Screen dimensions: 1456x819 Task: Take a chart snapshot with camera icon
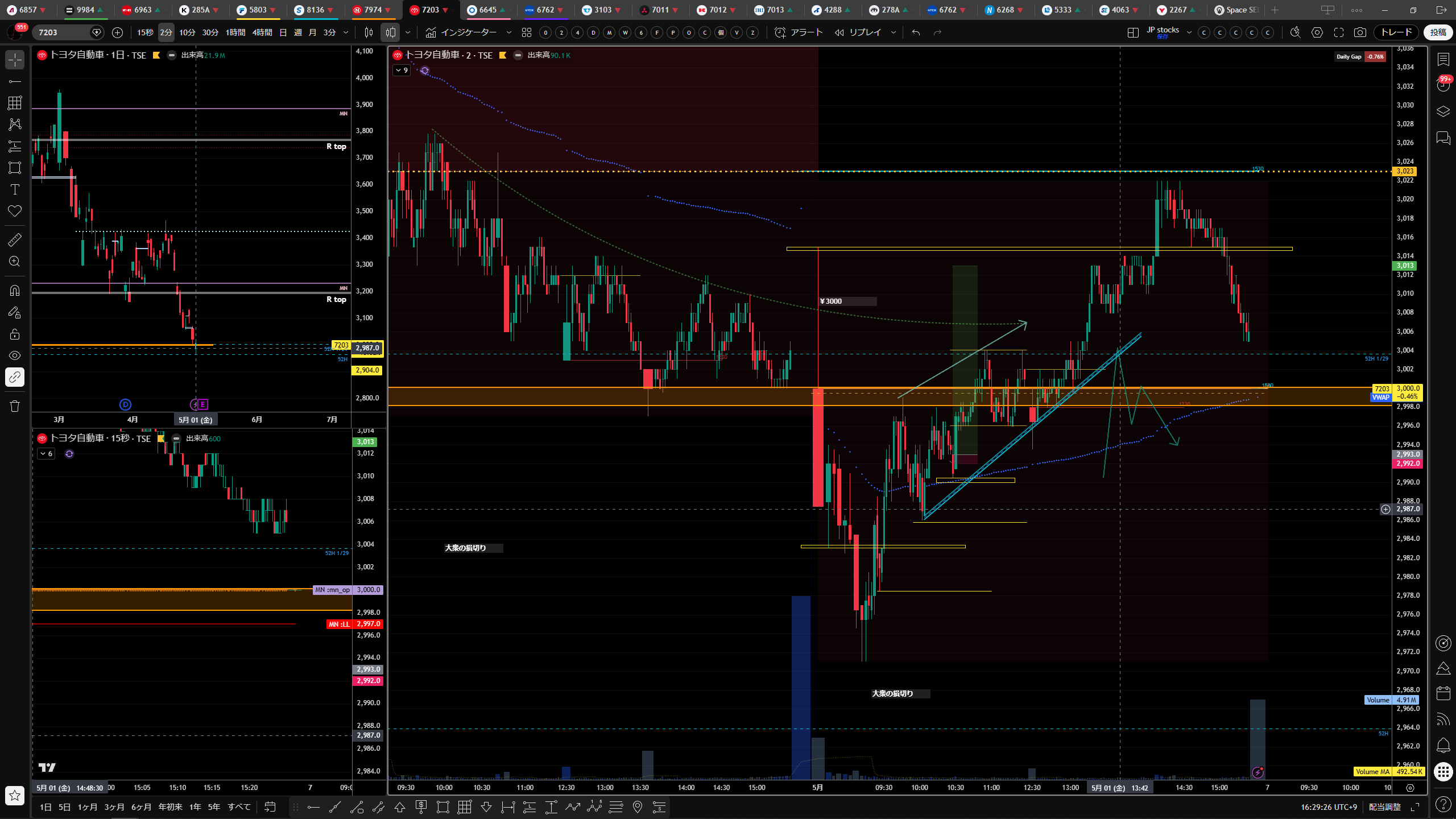tap(1360, 32)
